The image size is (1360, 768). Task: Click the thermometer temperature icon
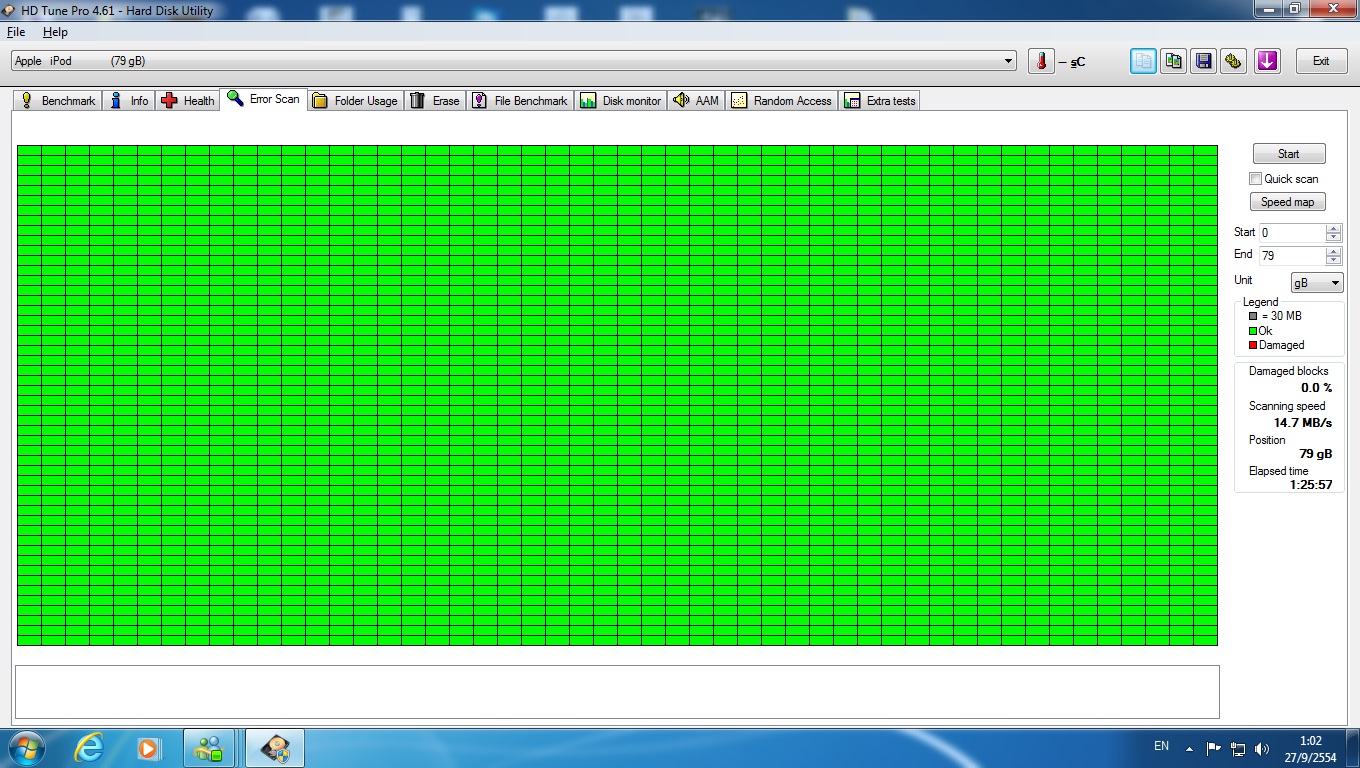coord(1041,61)
